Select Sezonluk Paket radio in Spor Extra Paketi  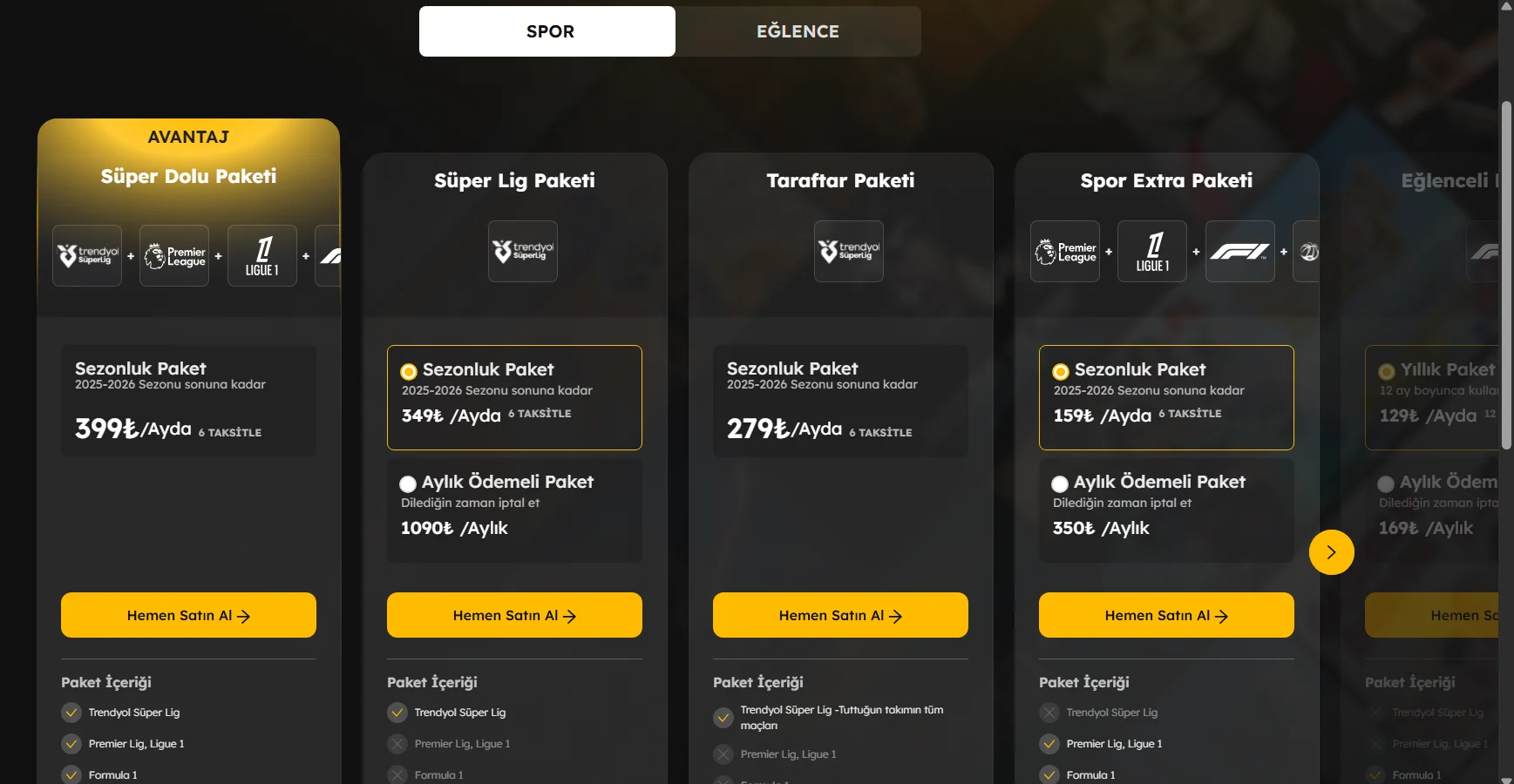coord(1060,372)
